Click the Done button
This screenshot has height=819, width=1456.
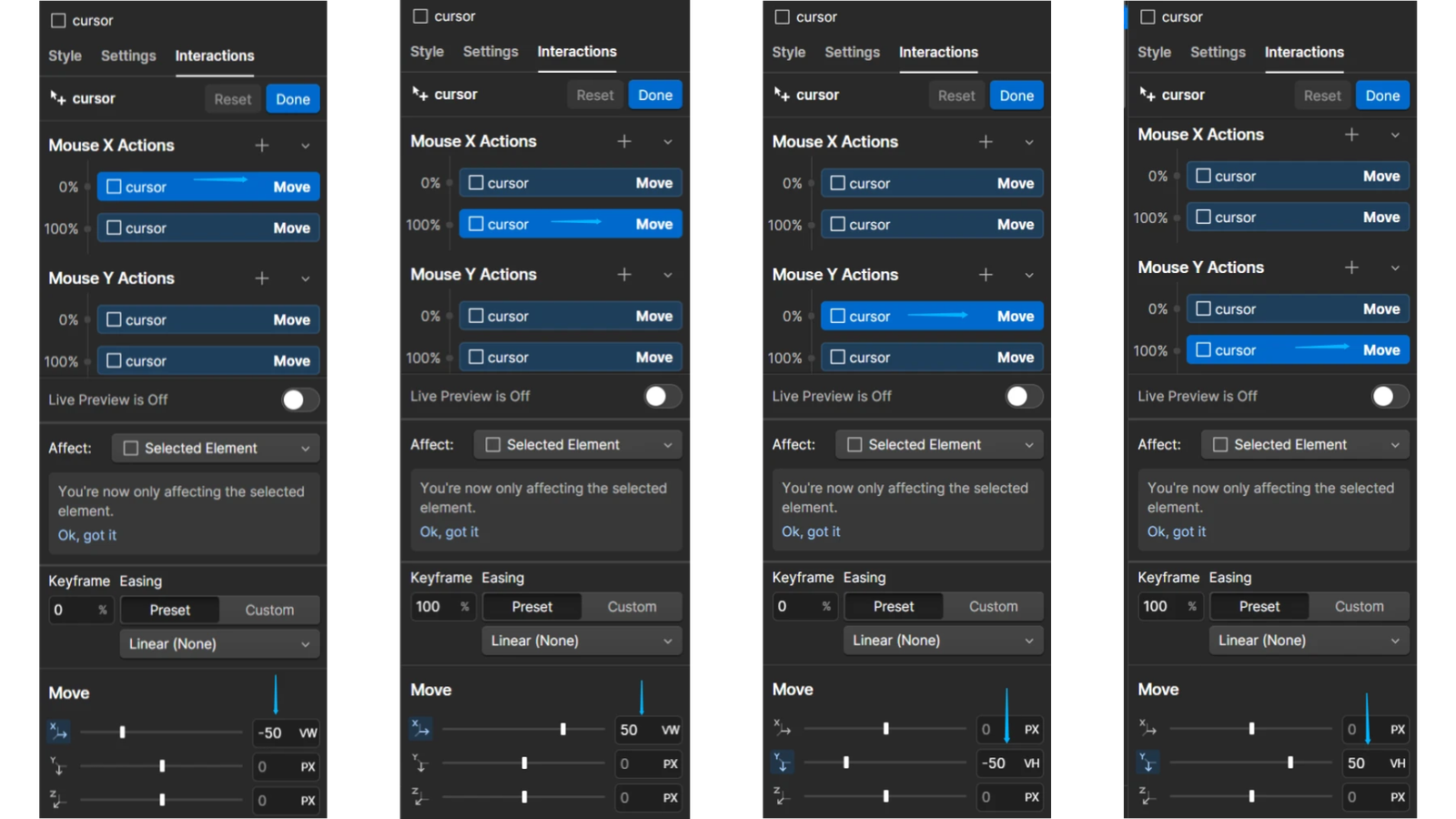[x=292, y=98]
